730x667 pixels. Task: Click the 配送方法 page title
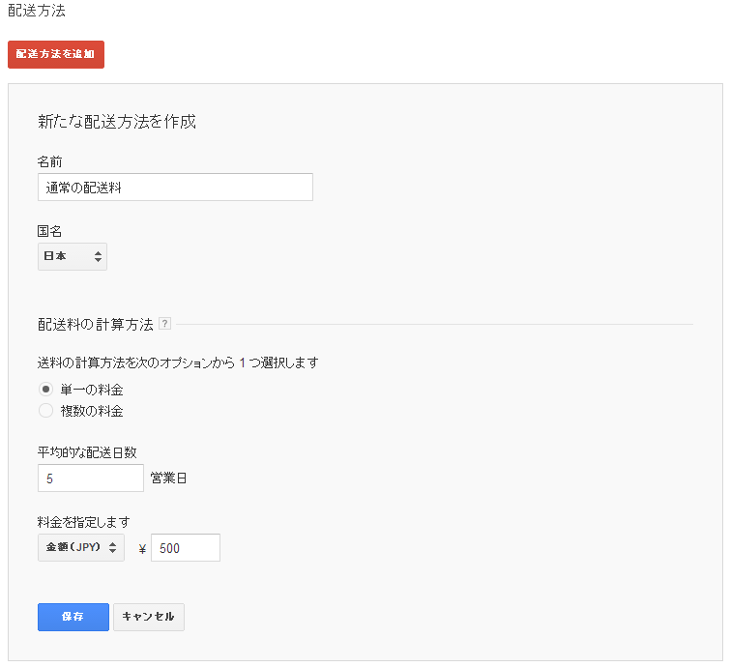37,10
